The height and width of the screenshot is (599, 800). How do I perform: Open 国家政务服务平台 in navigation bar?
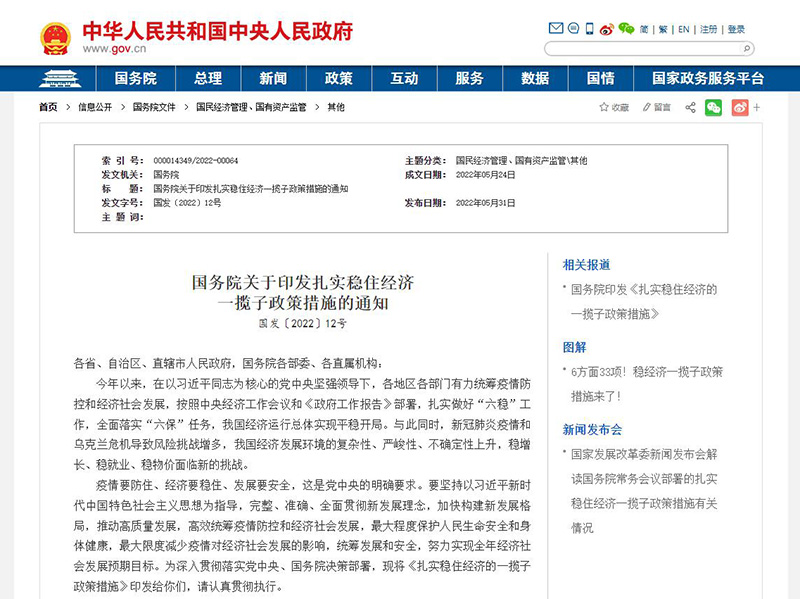pos(708,79)
